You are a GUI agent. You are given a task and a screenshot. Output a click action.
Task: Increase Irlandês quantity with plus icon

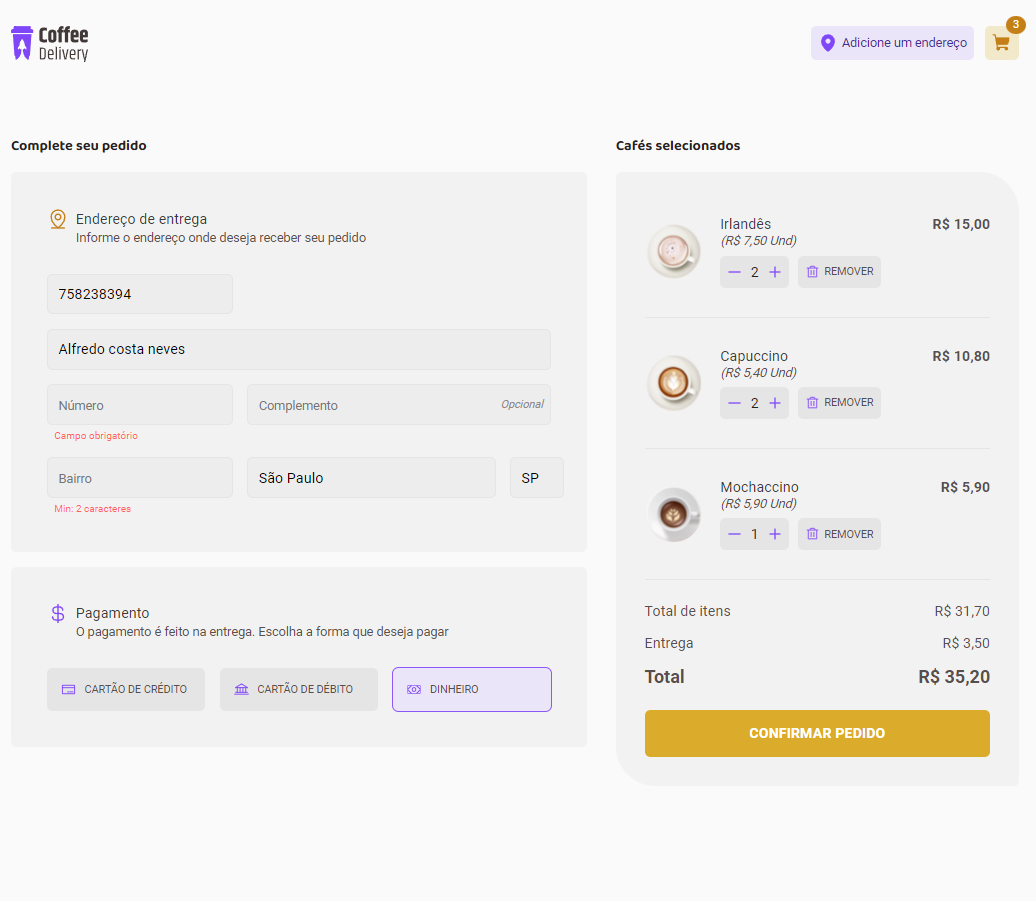point(775,272)
